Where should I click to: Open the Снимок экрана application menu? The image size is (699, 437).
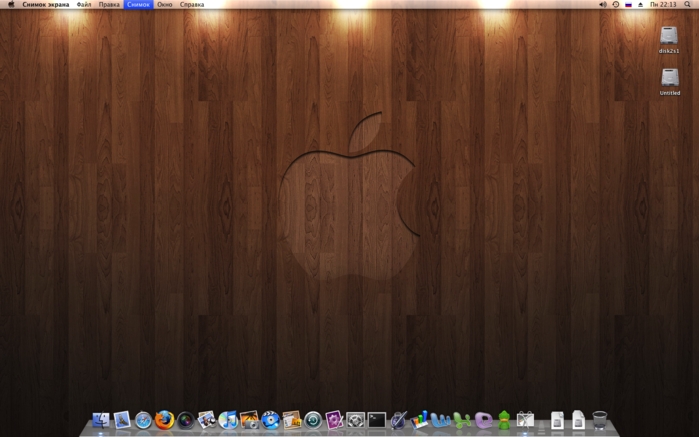[45, 4]
